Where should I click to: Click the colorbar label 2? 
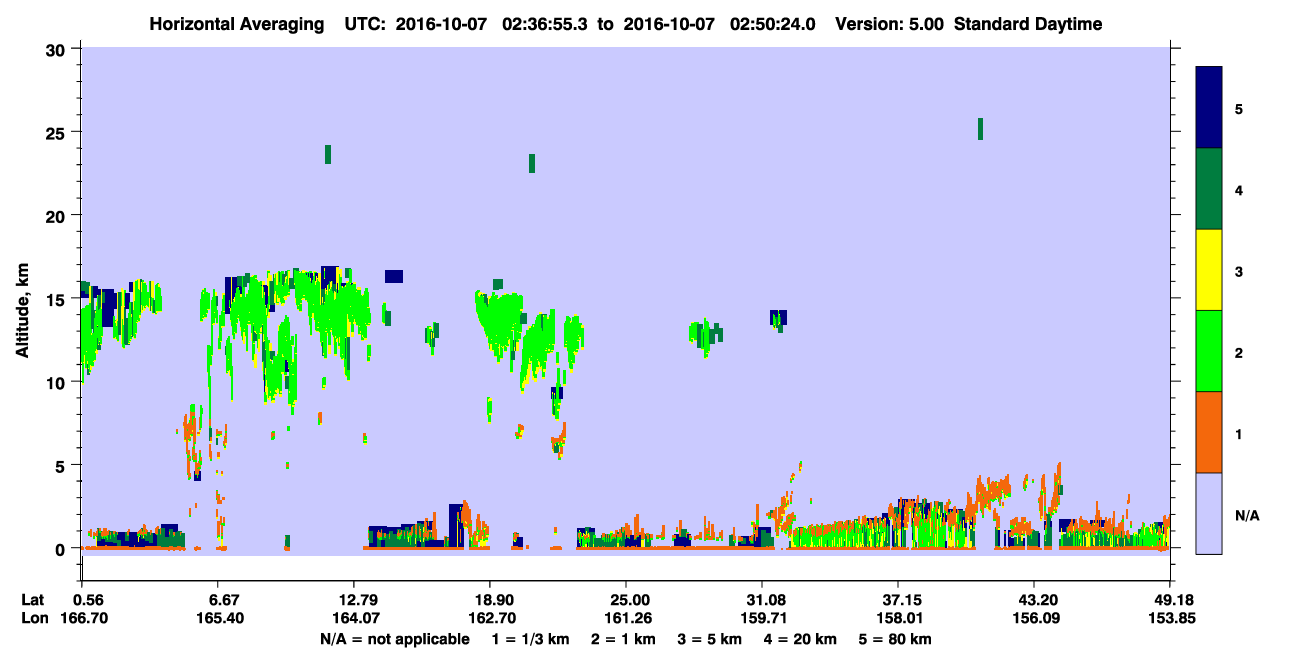pyautogui.click(x=1239, y=353)
